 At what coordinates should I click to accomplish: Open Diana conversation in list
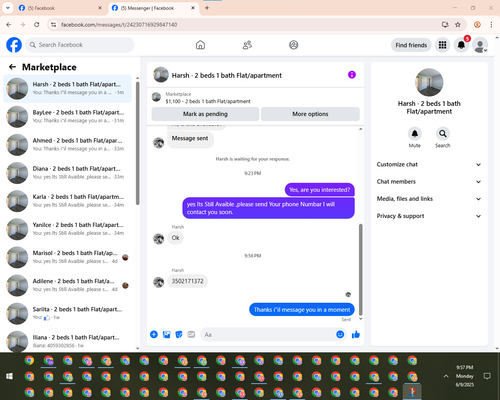(x=67, y=173)
